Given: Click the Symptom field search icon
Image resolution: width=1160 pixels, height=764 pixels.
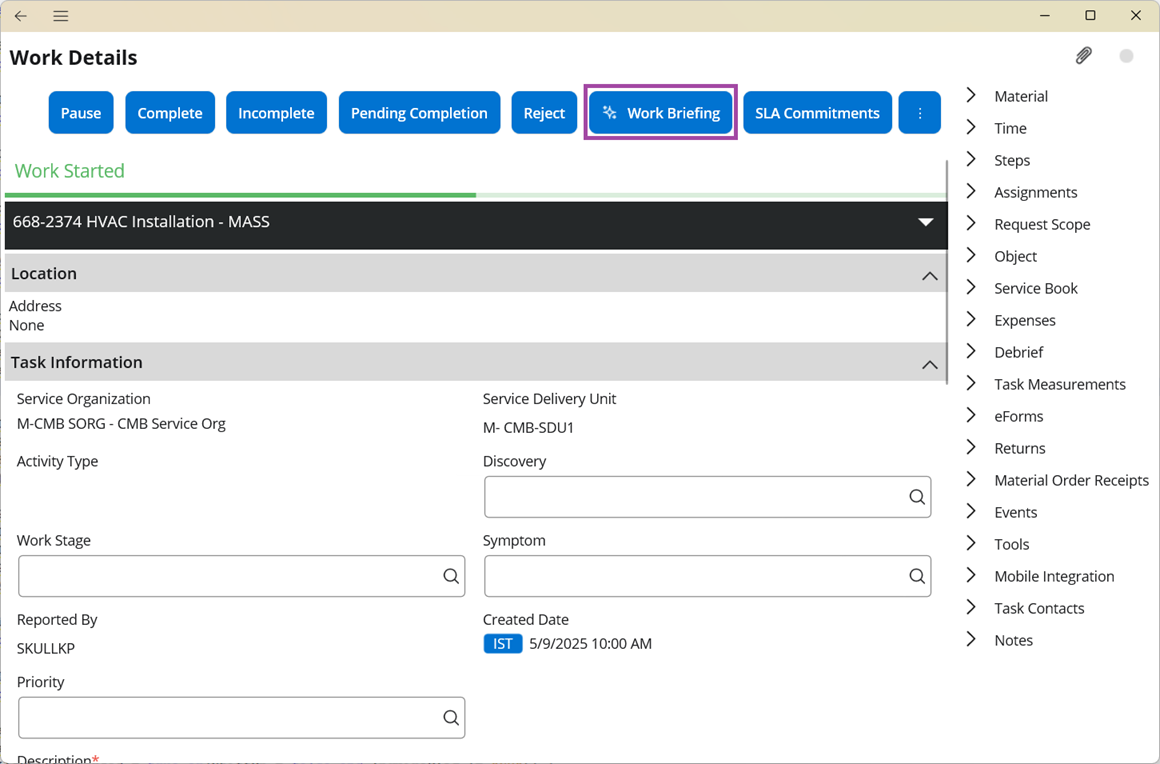Looking at the screenshot, I should point(916,576).
